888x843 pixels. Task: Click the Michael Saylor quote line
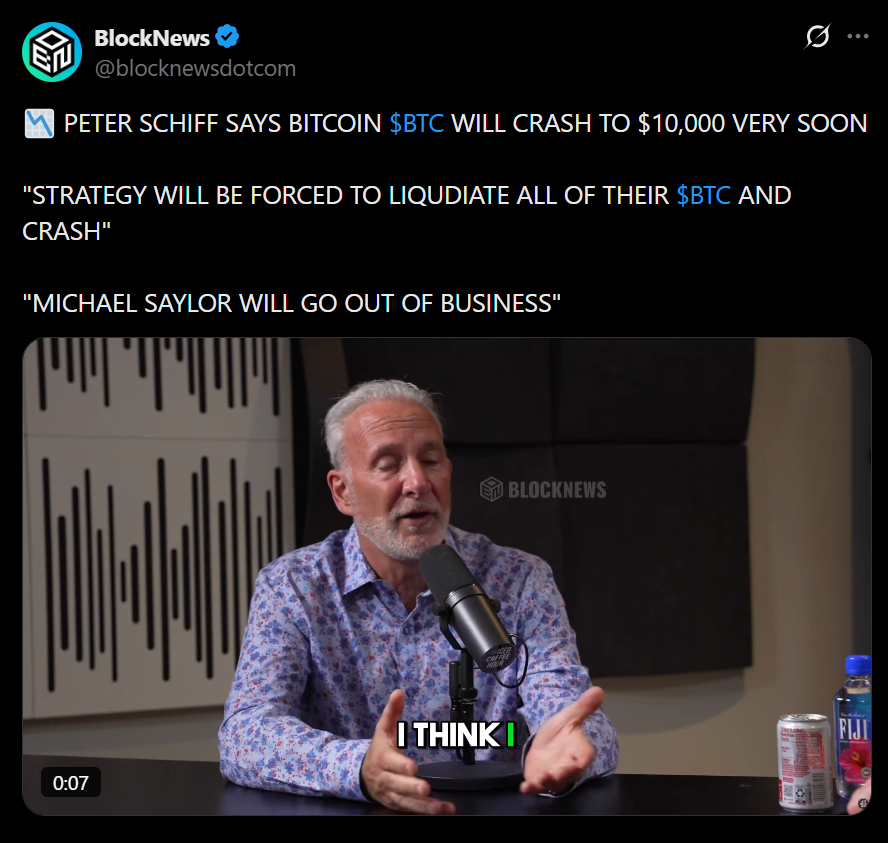pos(292,303)
